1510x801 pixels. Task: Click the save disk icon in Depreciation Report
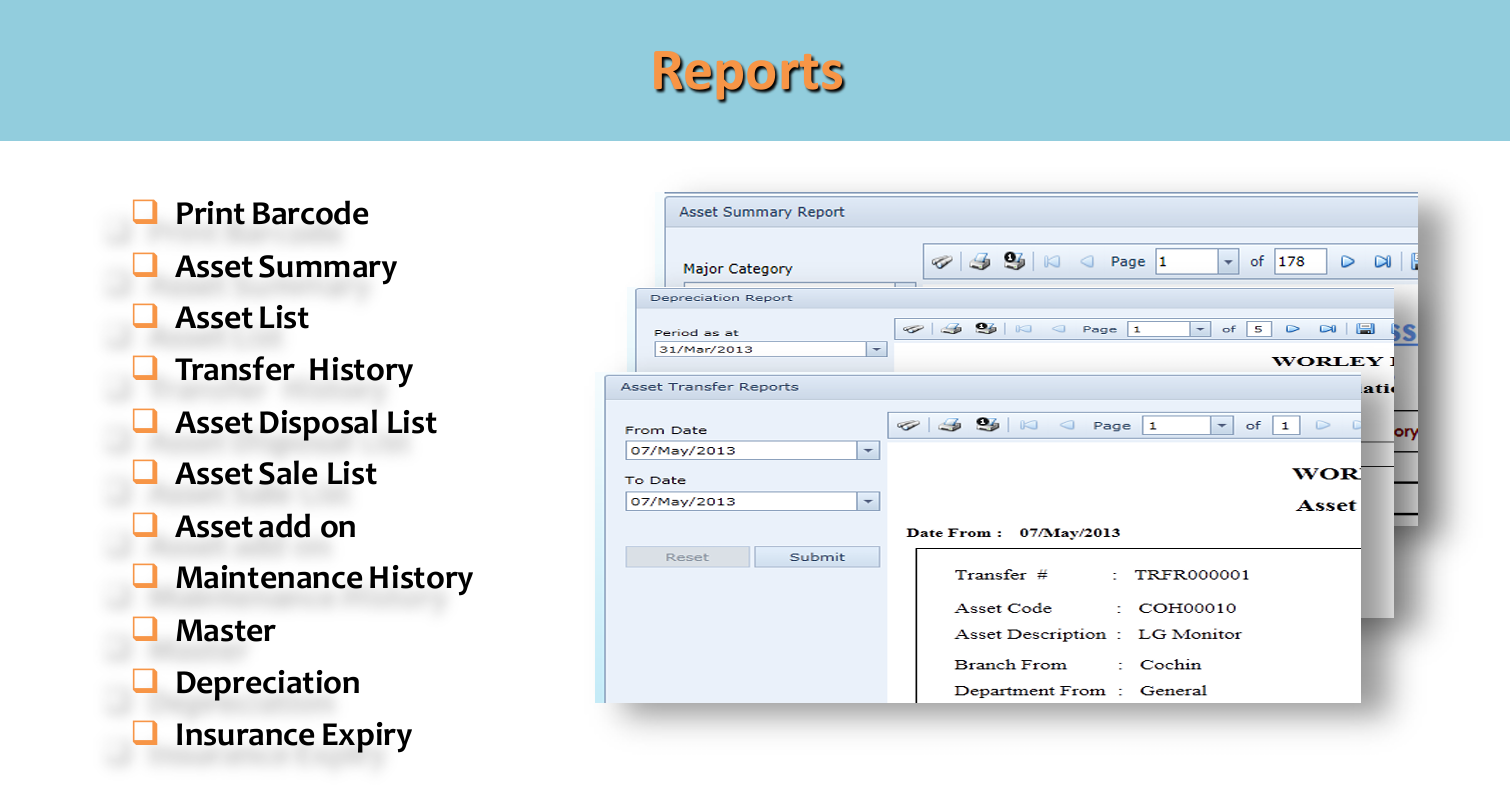(x=1366, y=329)
